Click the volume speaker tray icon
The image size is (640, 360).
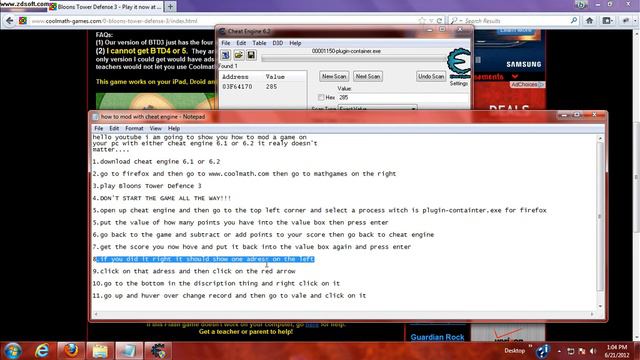593,351
